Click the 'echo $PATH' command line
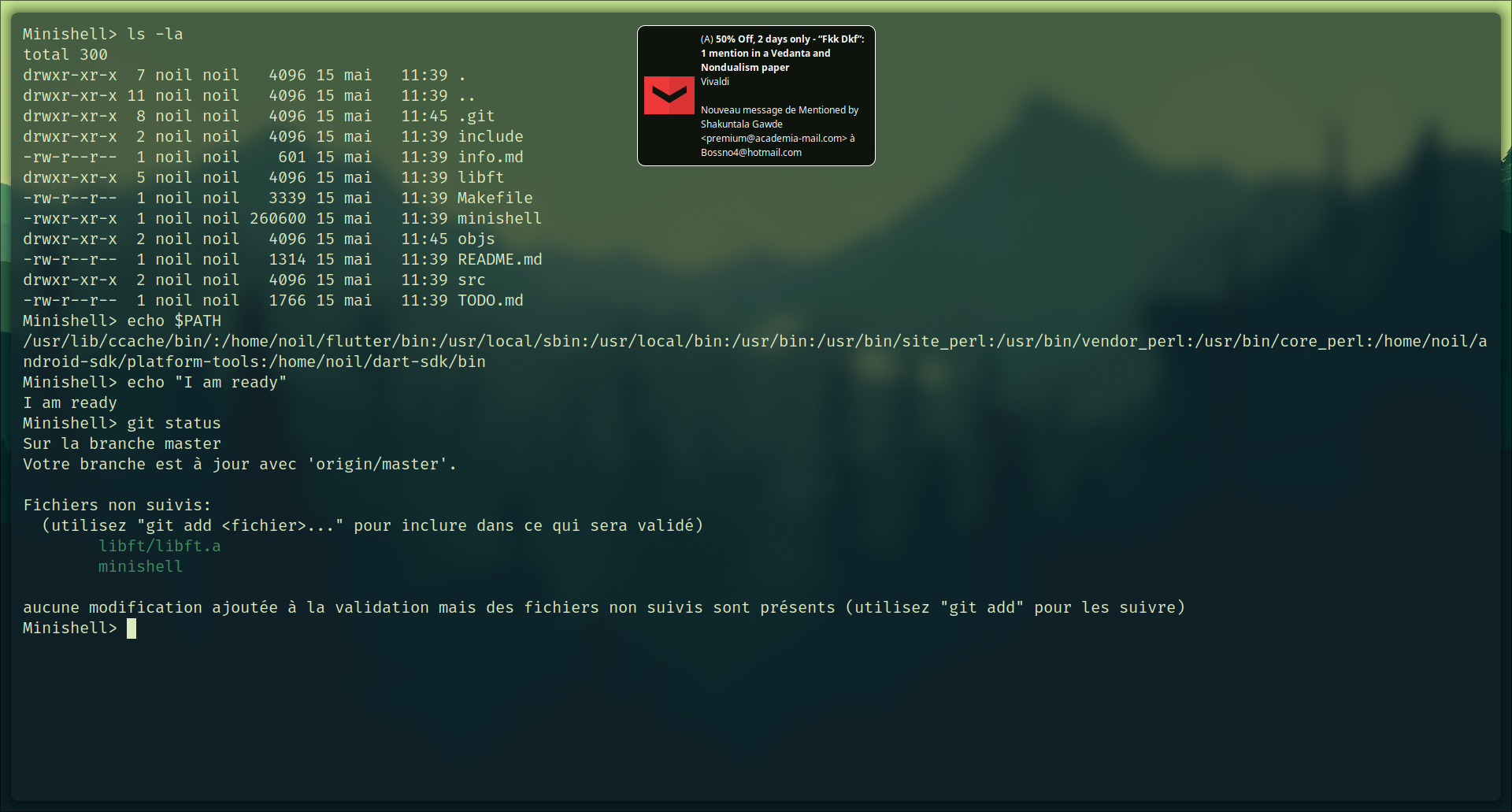1512x812 pixels. (122, 321)
